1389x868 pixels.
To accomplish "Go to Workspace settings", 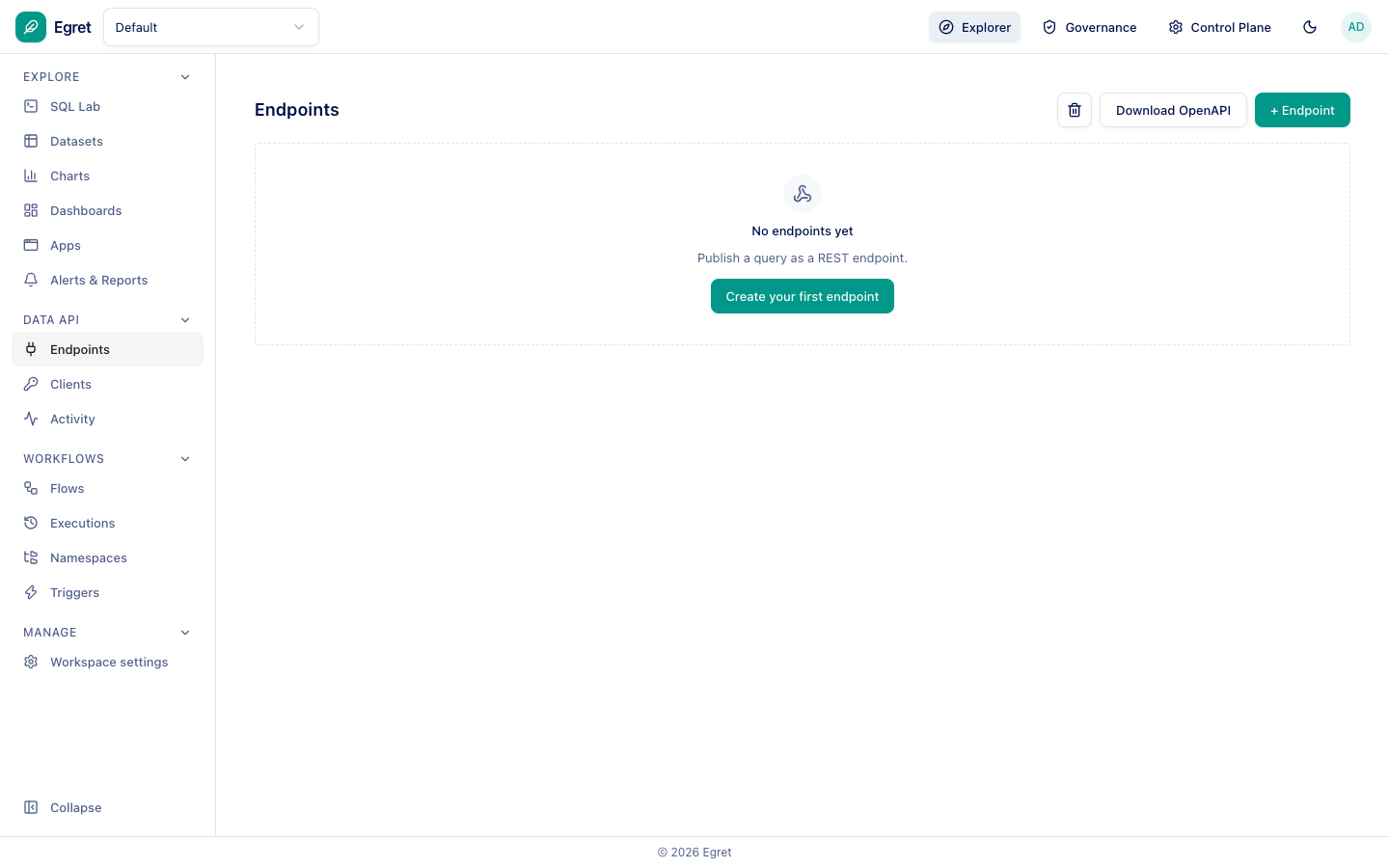I will tap(107, 662).
